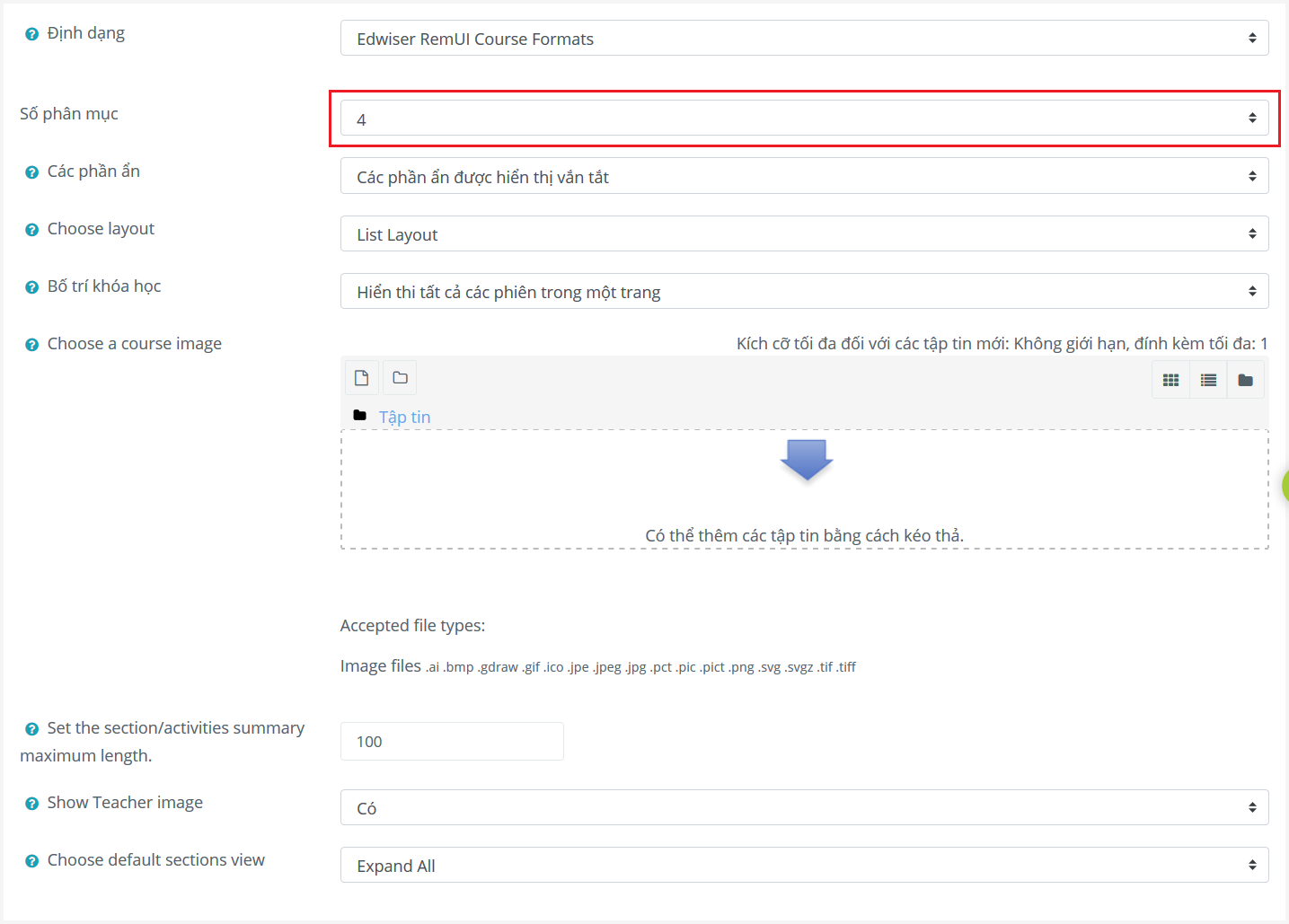The width and height of the screenshot is (1289, 924).
Task: Open the Expand All sections view dropdown
Action: tap(804, 865)
